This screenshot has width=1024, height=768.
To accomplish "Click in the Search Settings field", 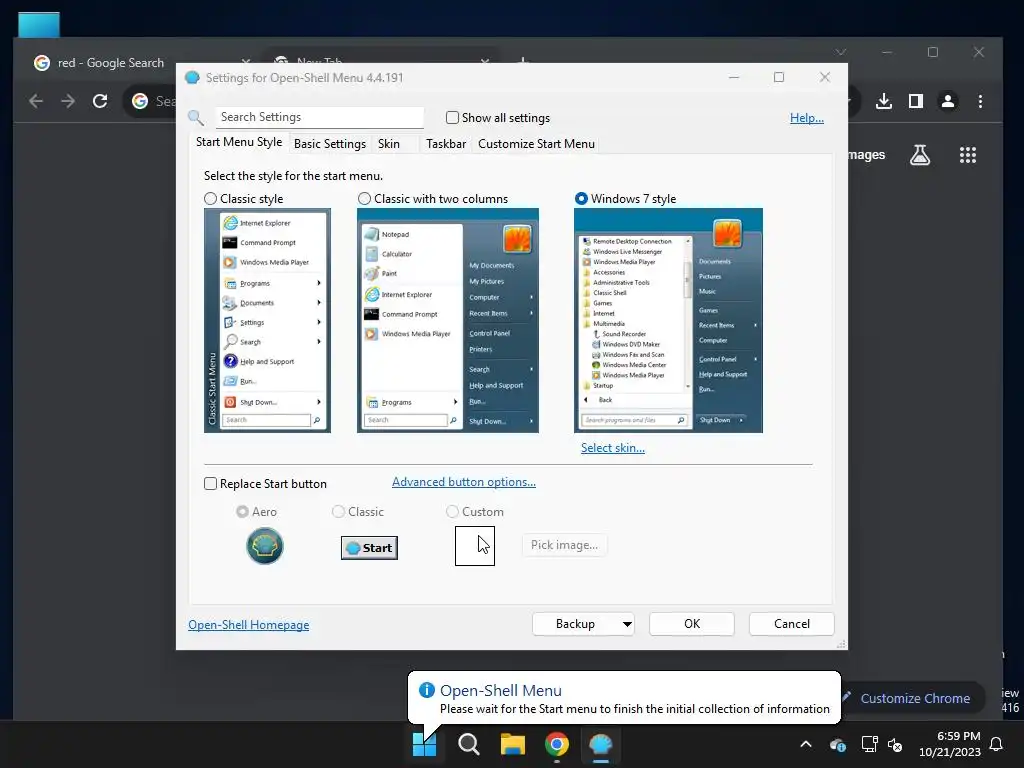I will point(319,117).
